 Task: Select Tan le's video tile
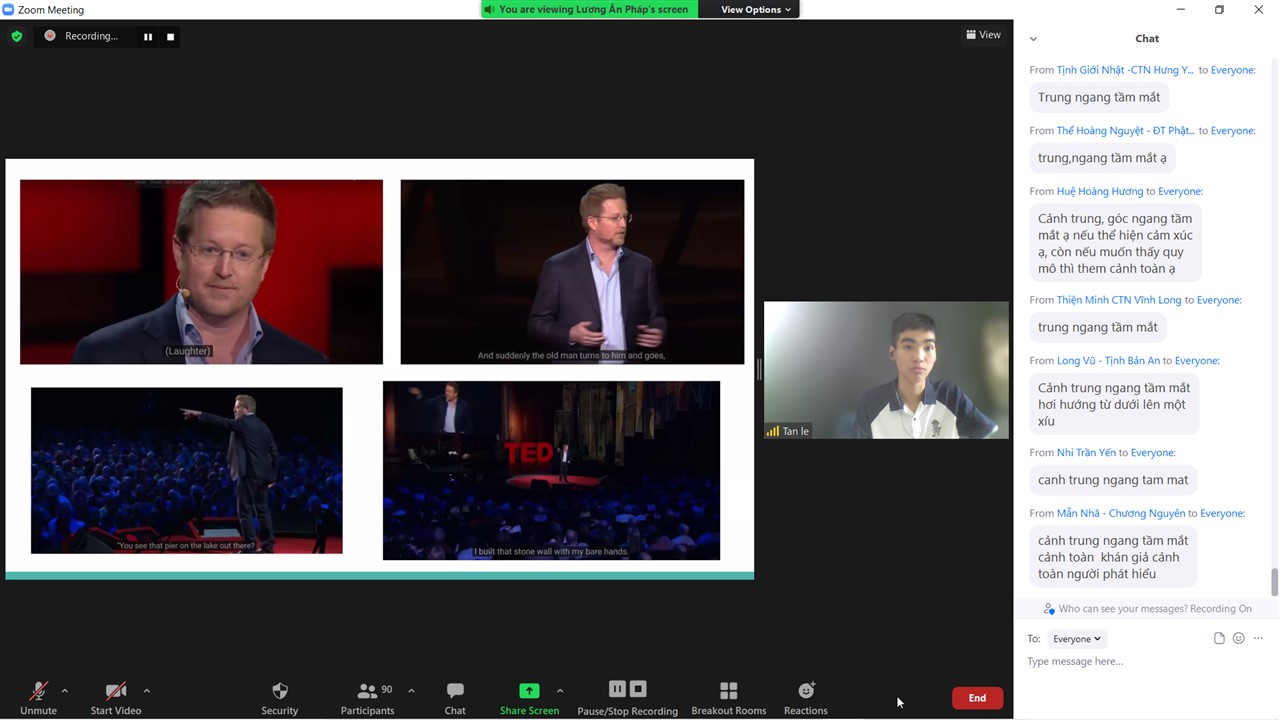pyautogui.click(x=886, y=370)
